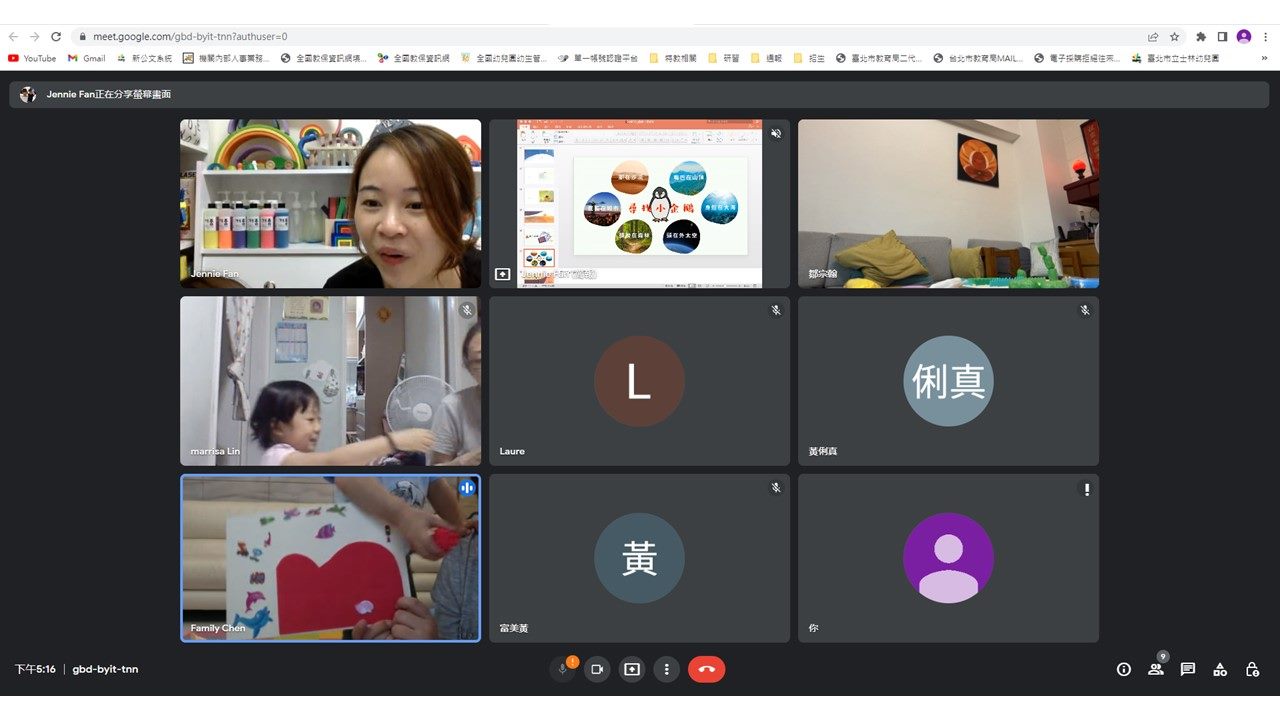
Task: Toggle the browser side panel
Action: pyautogui.click(x=1222, y=37)
